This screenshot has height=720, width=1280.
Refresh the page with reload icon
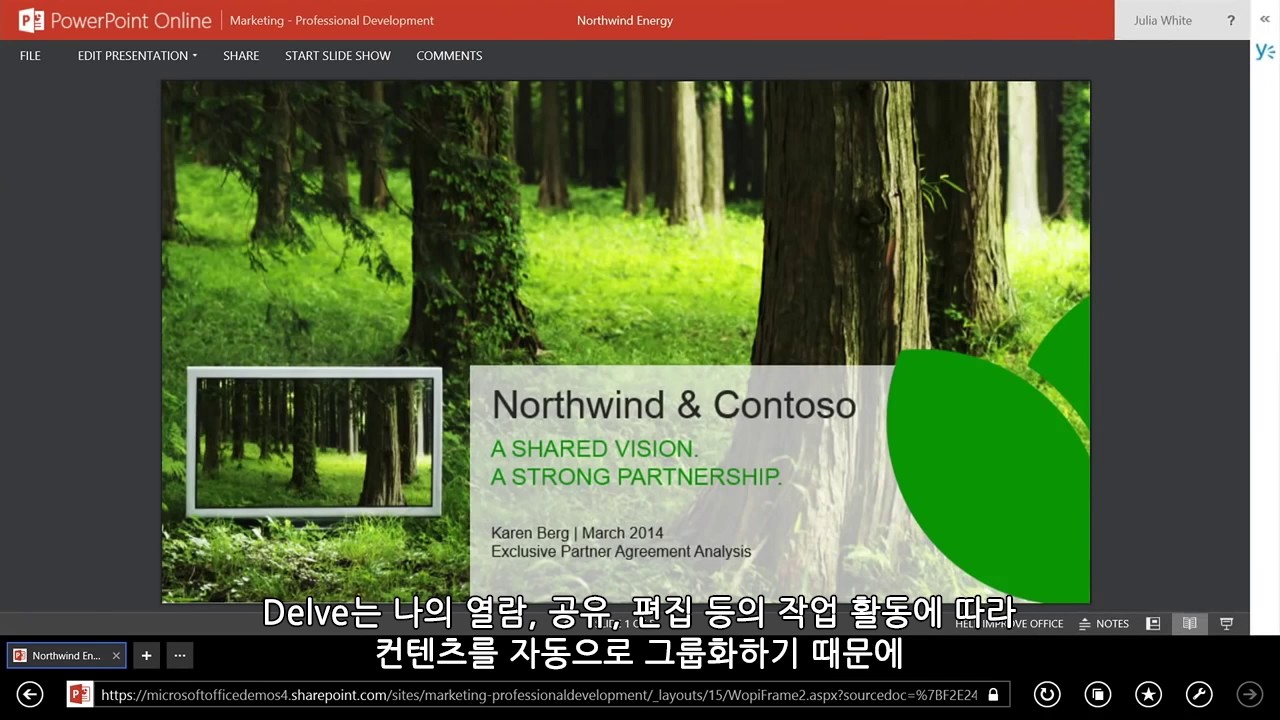pos(1047,694)
